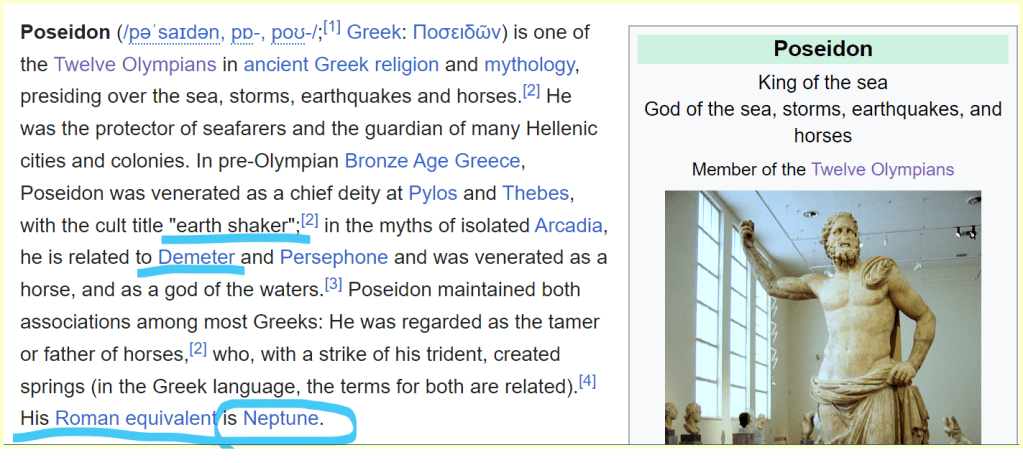Click citation [3] after "god of the waters"
The height and width of the screenshot is (463, 1023).
334,284
